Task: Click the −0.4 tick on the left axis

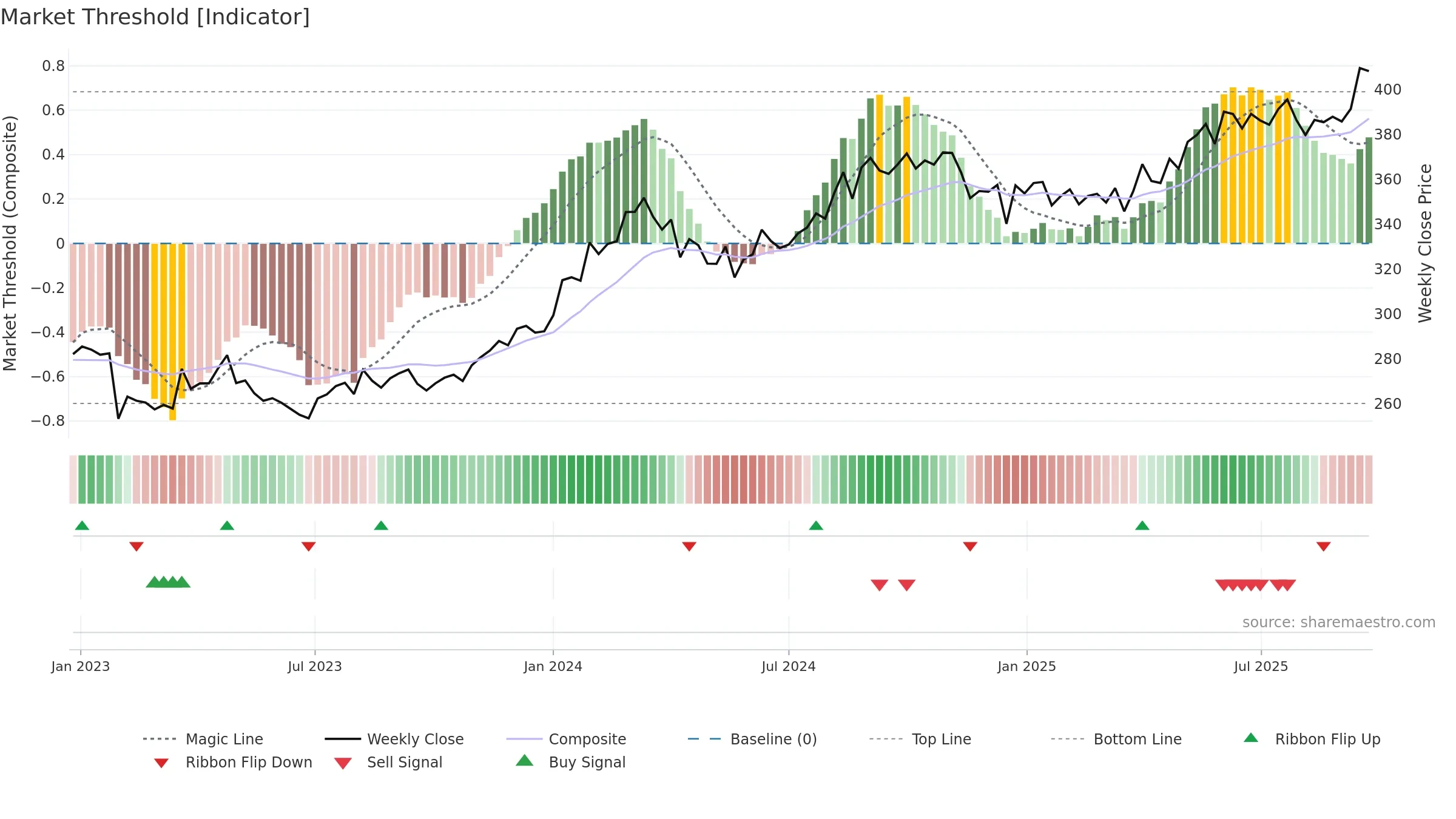Action: click(x=48, y=332)
